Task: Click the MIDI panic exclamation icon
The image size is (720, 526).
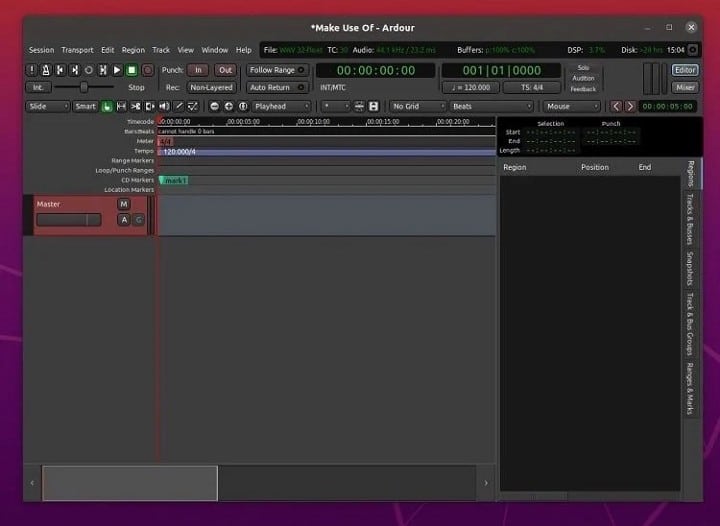Action: [x=32, y=70]
